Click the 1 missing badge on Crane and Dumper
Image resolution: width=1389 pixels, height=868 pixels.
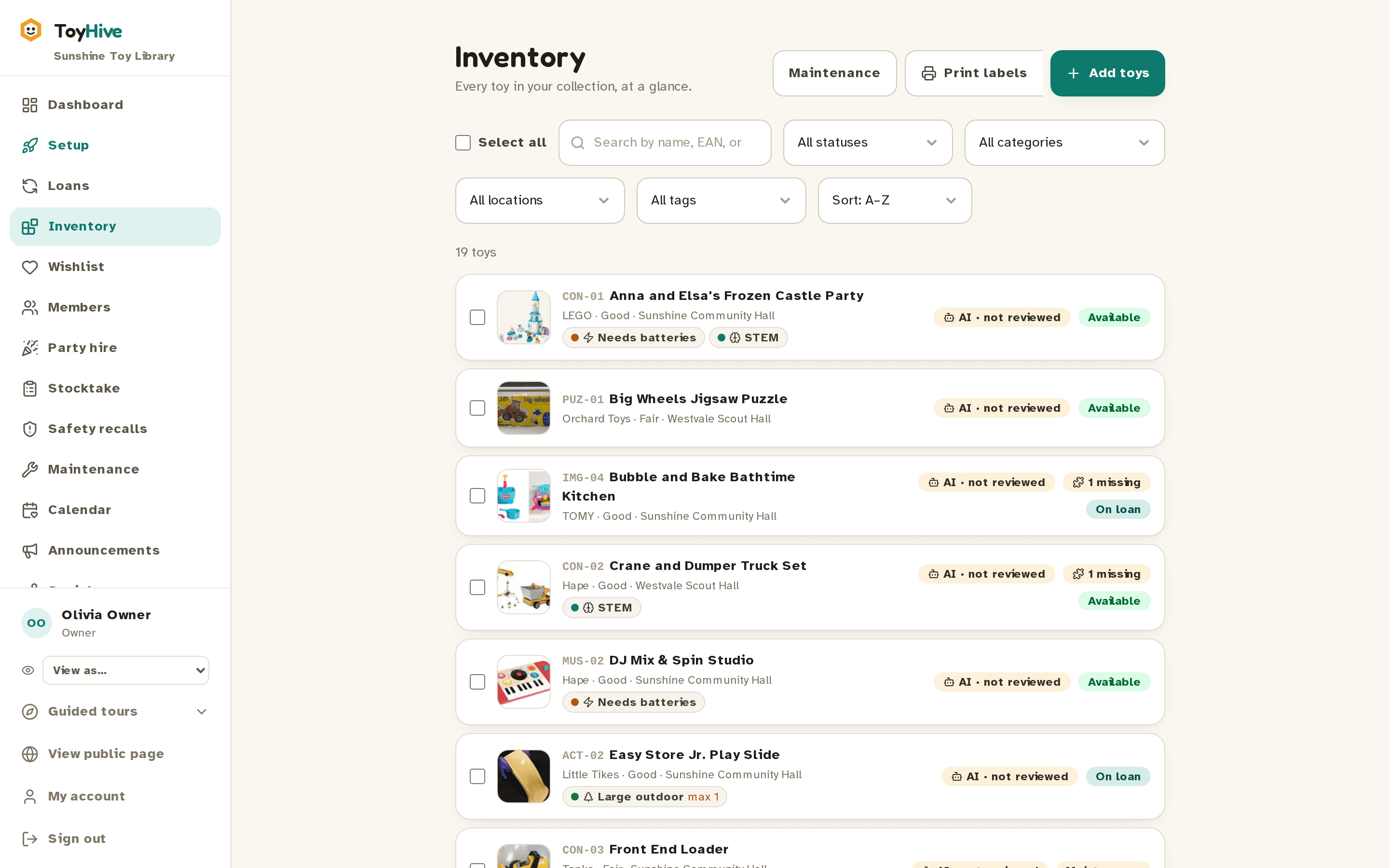(x=1106, y=574)
